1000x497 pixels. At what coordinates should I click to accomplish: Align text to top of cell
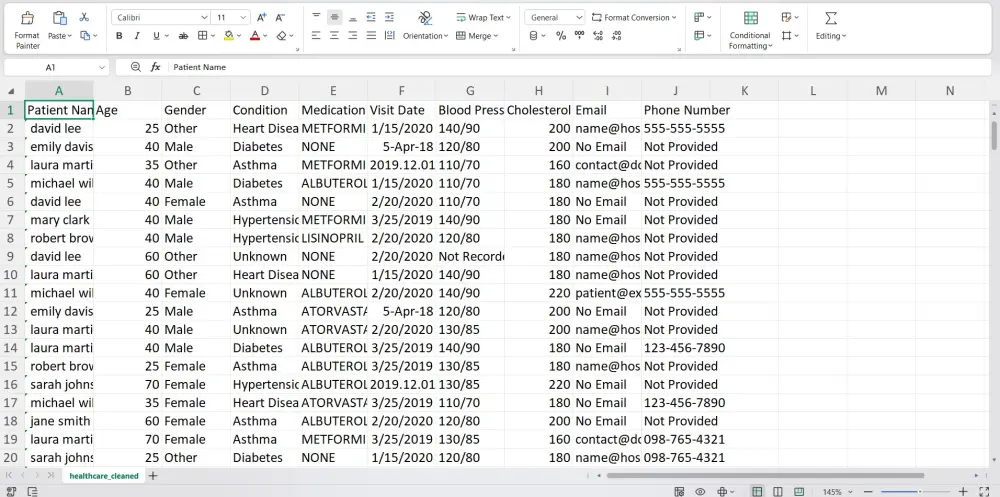316,17
